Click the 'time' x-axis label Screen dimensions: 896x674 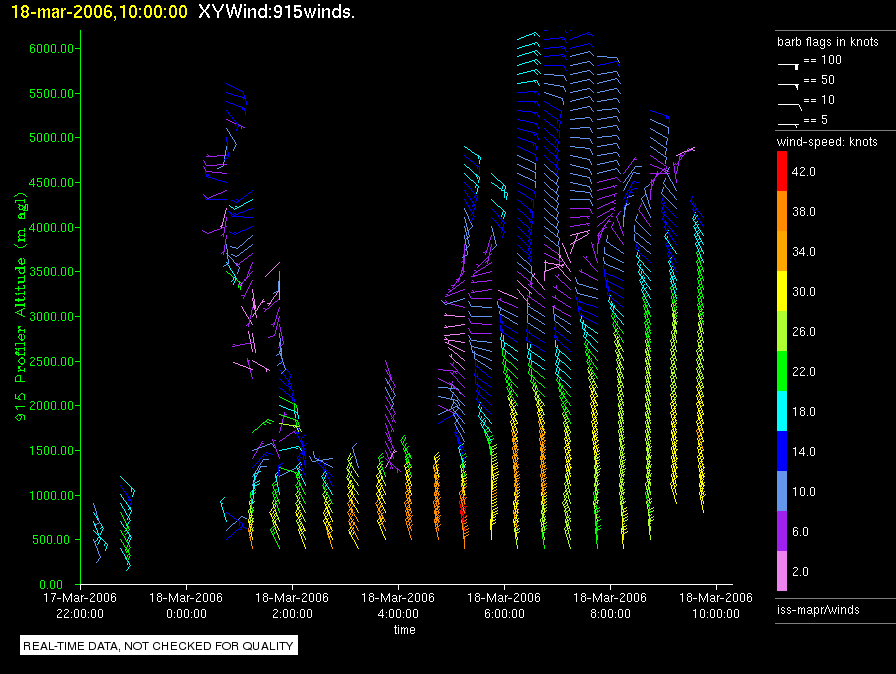click(404, 630)
